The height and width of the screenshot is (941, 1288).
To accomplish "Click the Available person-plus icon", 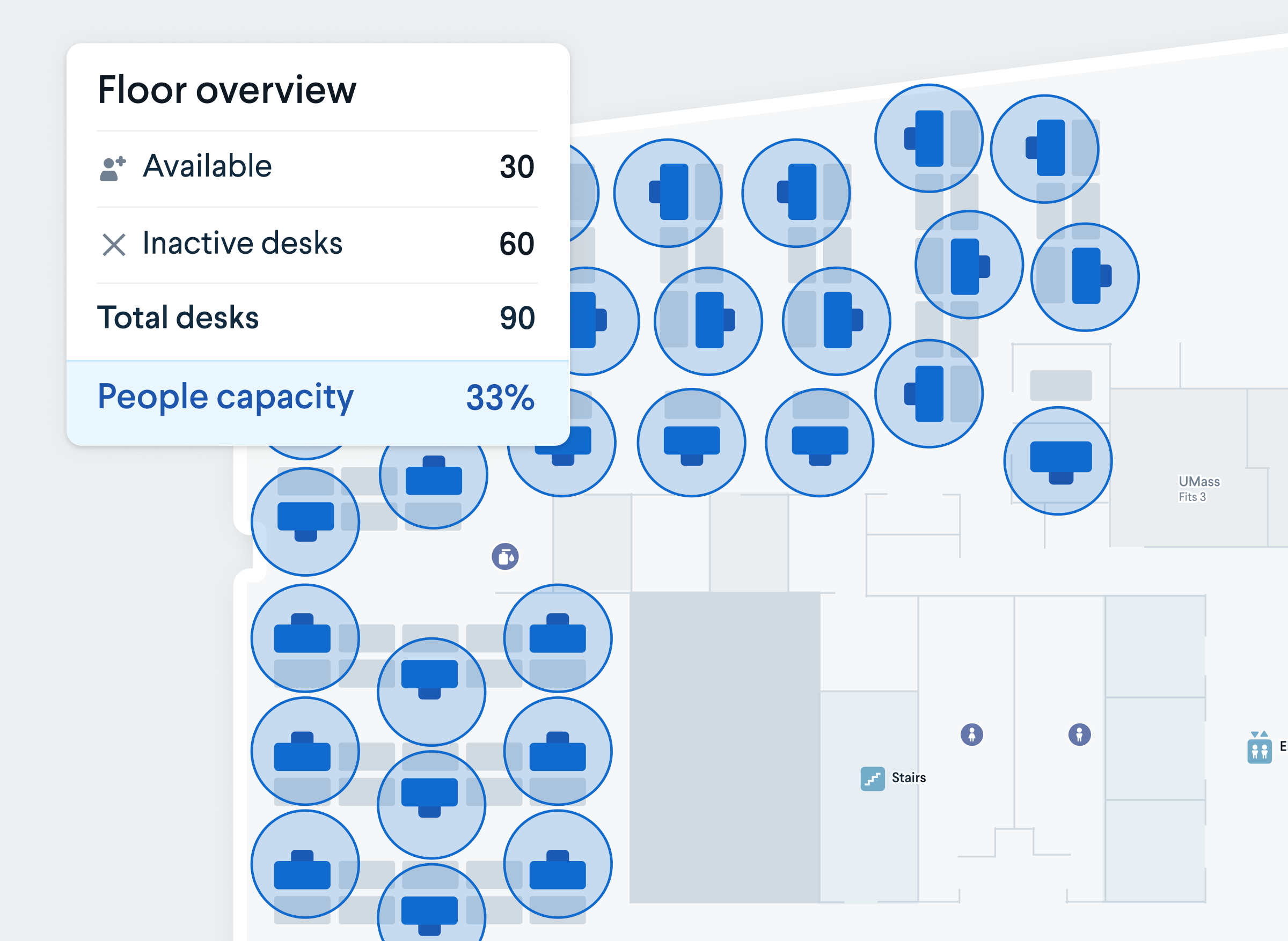I will (x=113, y=168).
